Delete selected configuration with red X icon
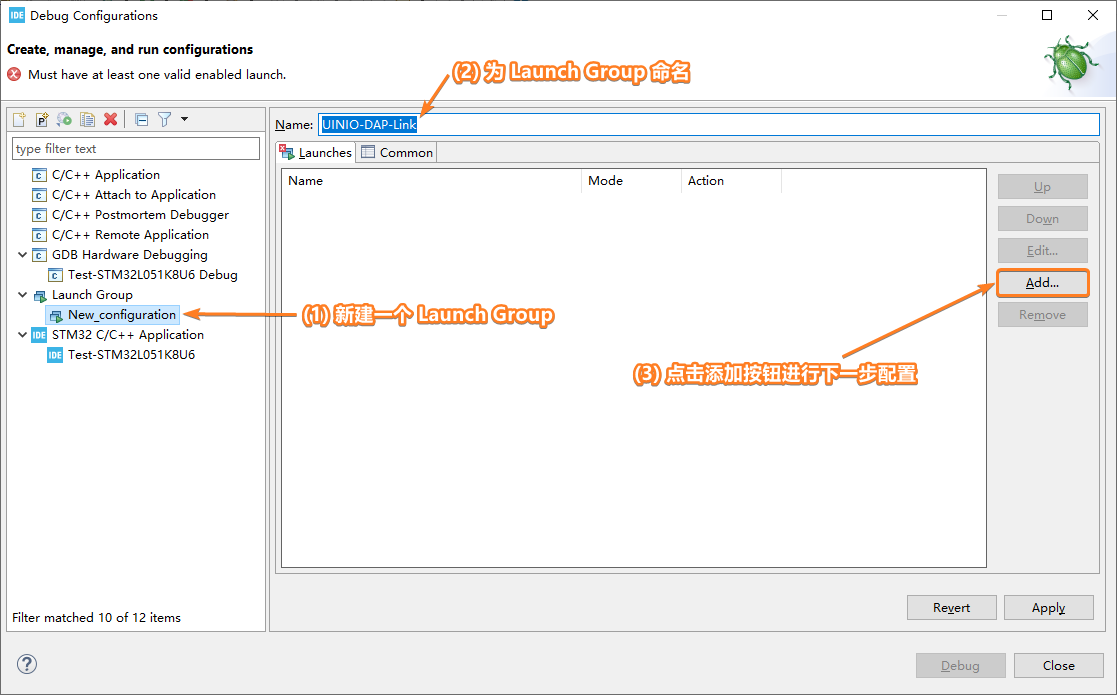Viewport: 1117px width, 695px height. (x=110, y=120)
